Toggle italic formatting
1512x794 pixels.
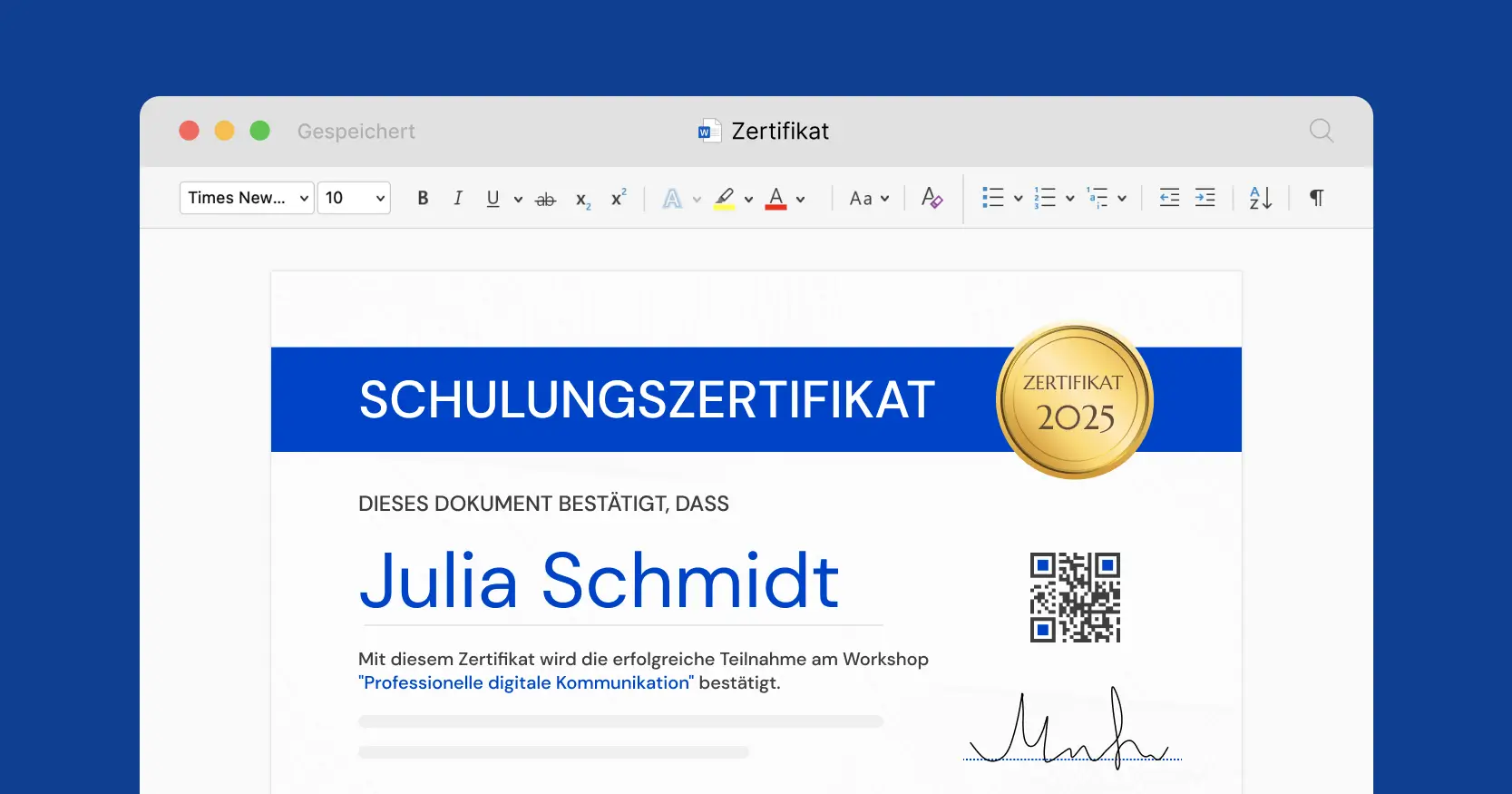pyautogui.click(x=458, y=198)
